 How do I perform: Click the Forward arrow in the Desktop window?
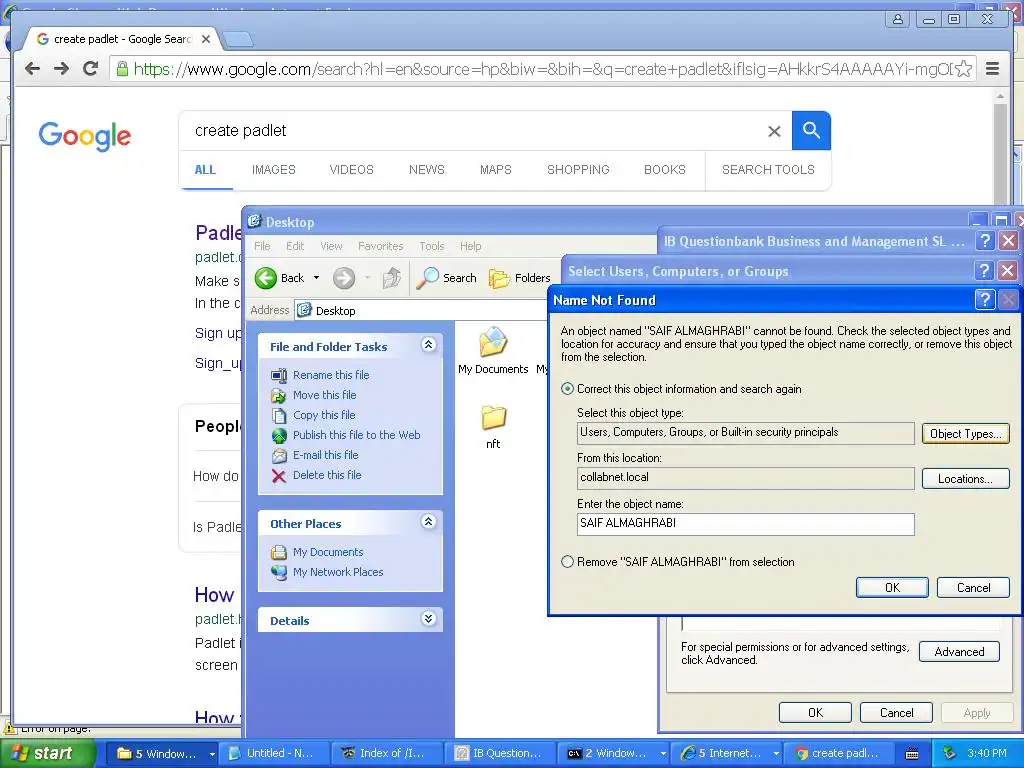(x=344, y=278)
